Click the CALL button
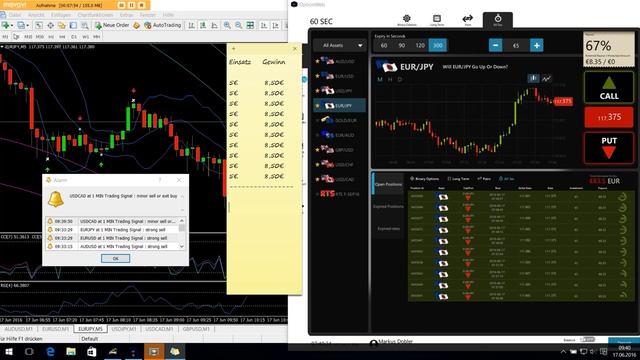The image size is (640, 360). click(x=609, y=87)
